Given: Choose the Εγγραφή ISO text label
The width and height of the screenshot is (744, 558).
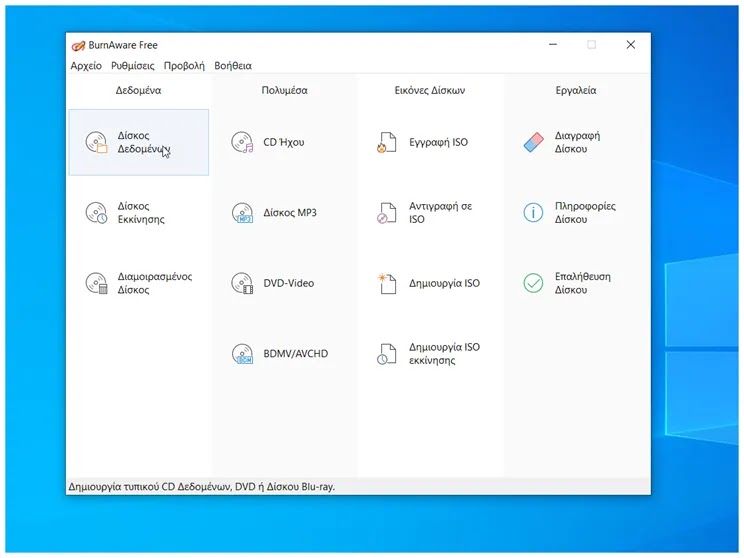Looking at the screenshot, I should point(438,142).
